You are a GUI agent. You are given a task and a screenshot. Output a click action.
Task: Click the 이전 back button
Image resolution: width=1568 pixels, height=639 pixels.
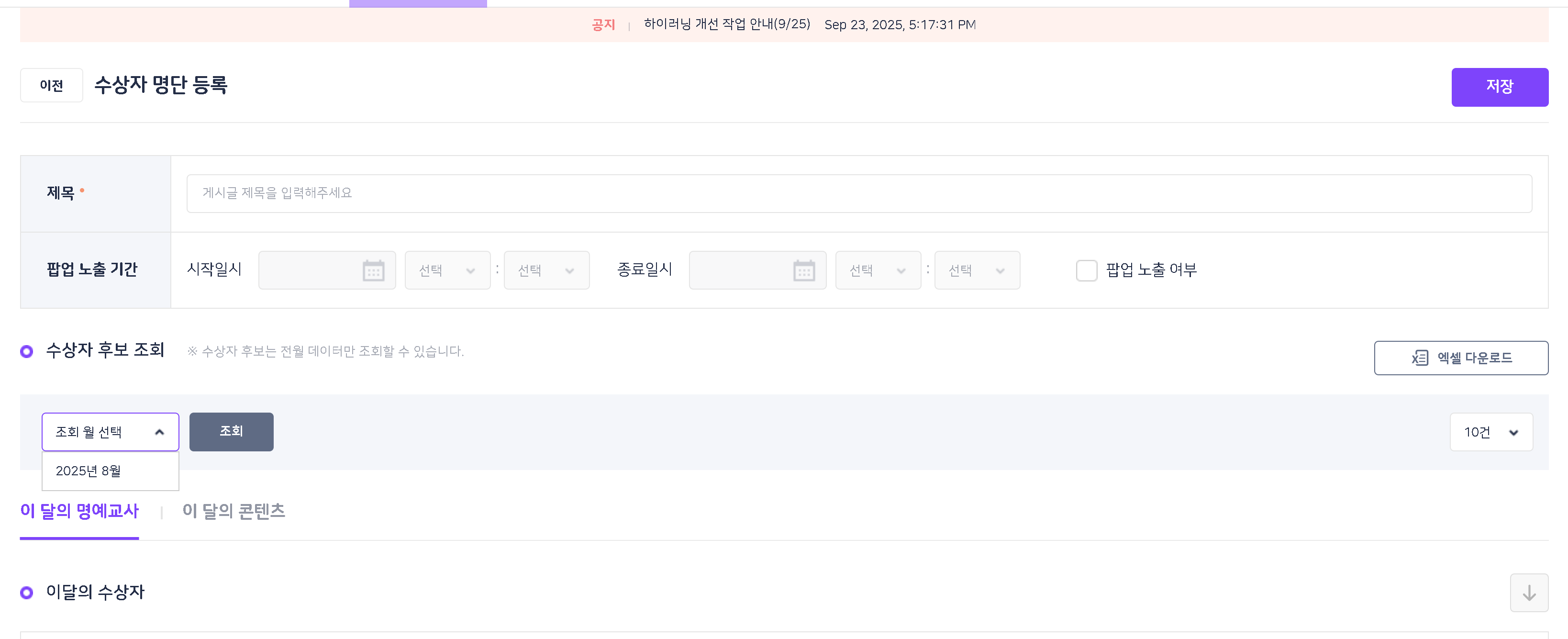(52, 85)
